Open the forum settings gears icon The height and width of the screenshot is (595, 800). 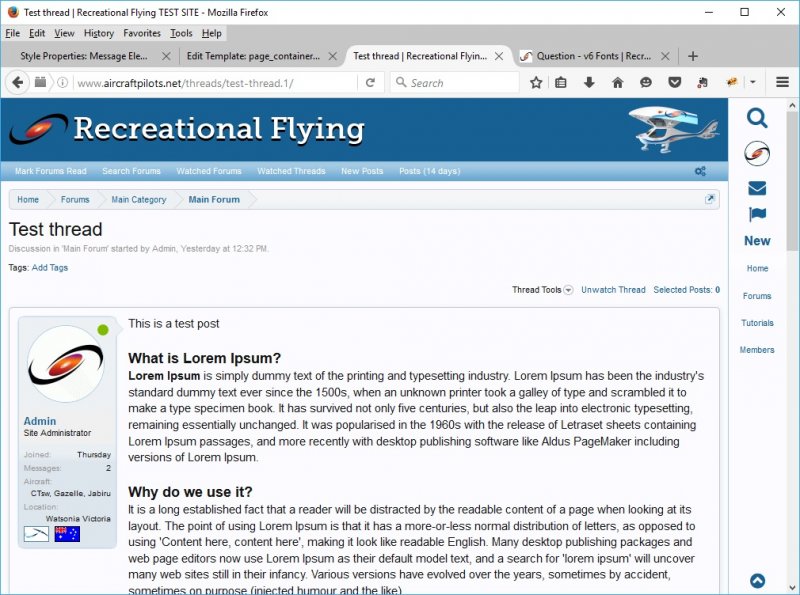pos(701,171)
